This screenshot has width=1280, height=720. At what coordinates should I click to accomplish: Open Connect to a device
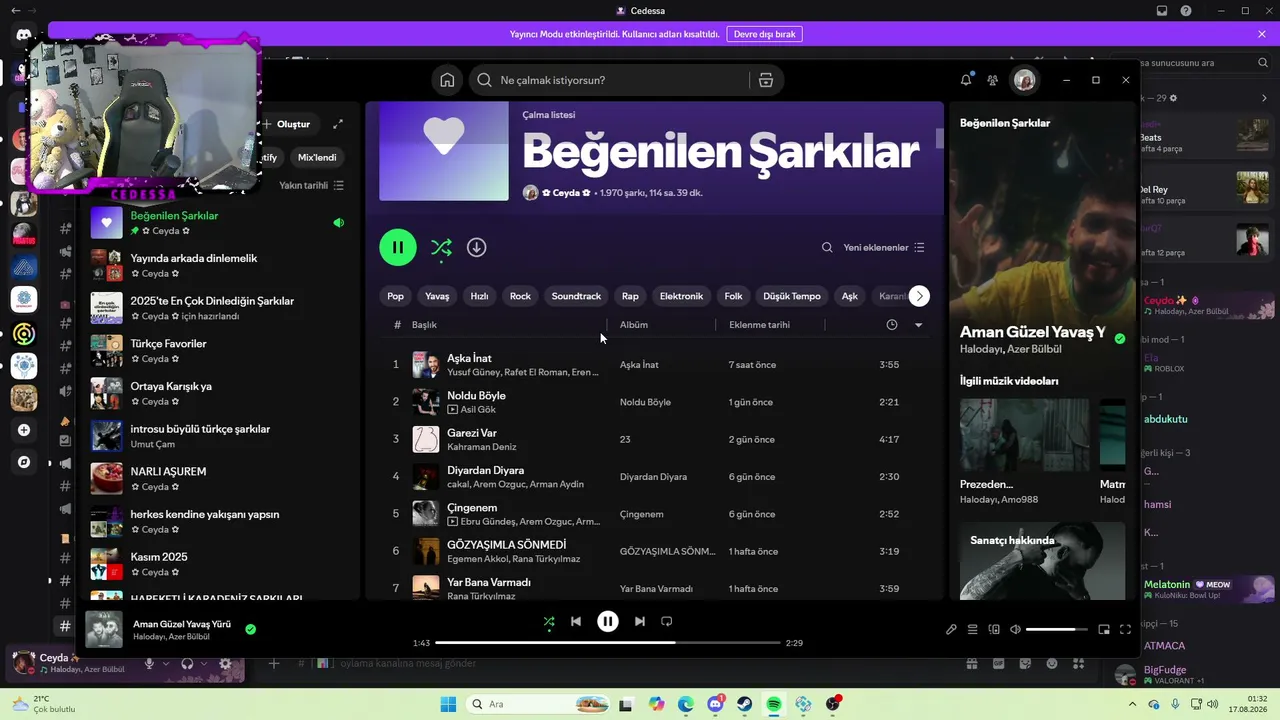click(x=994, y=629)
